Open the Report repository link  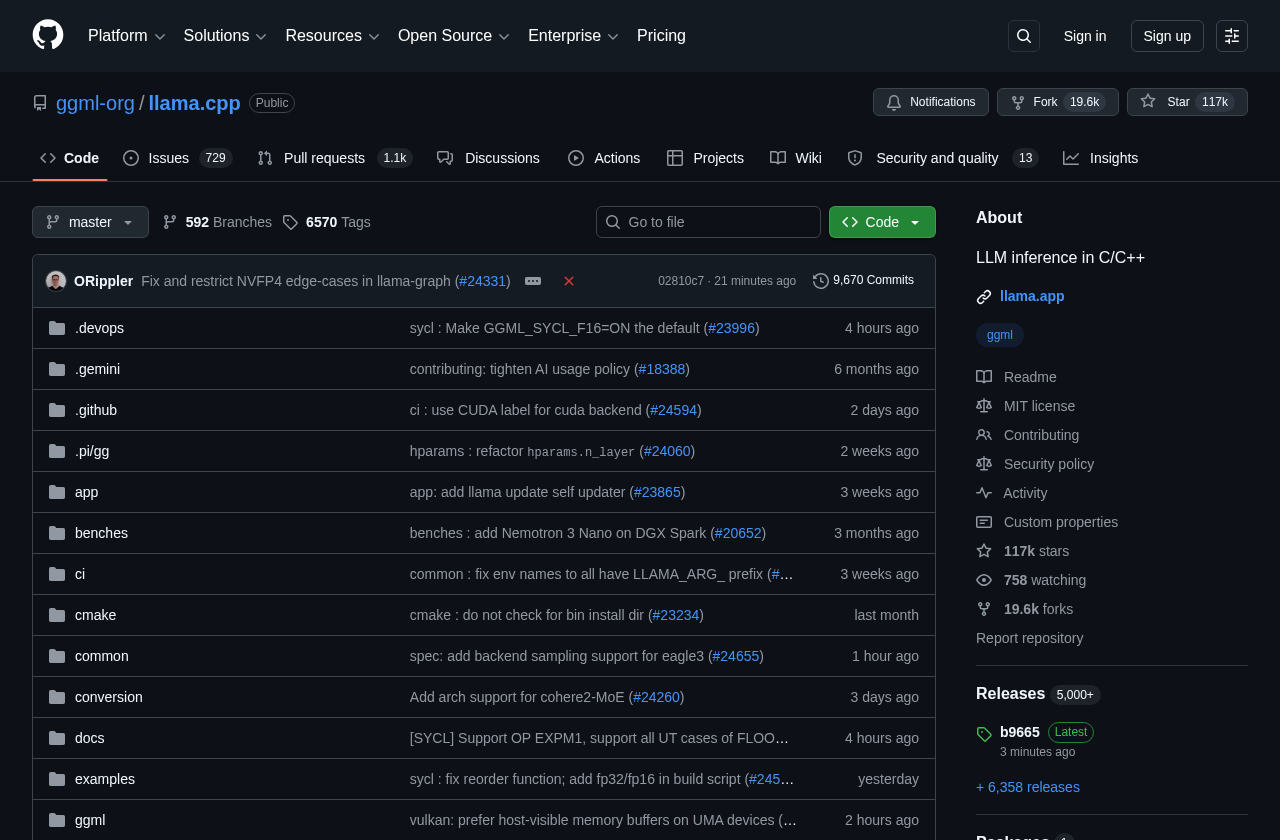1029,638
